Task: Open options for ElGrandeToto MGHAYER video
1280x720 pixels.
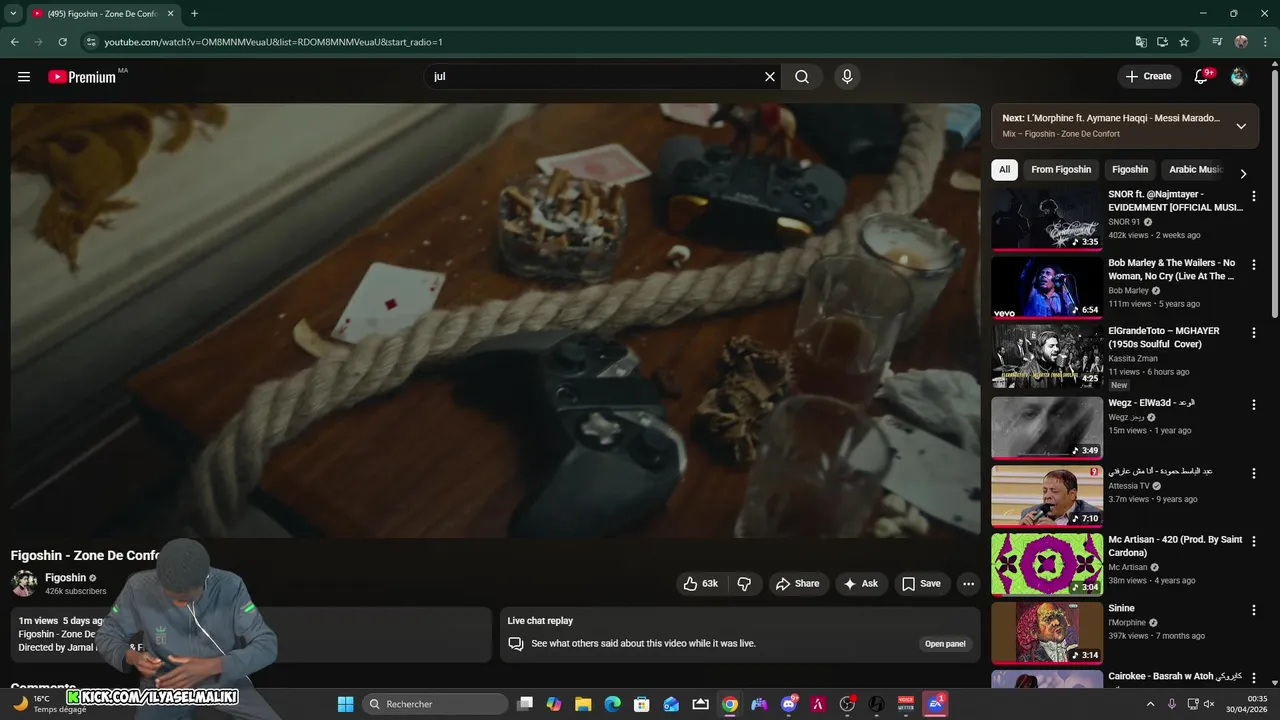Action: pos(1254,333)
